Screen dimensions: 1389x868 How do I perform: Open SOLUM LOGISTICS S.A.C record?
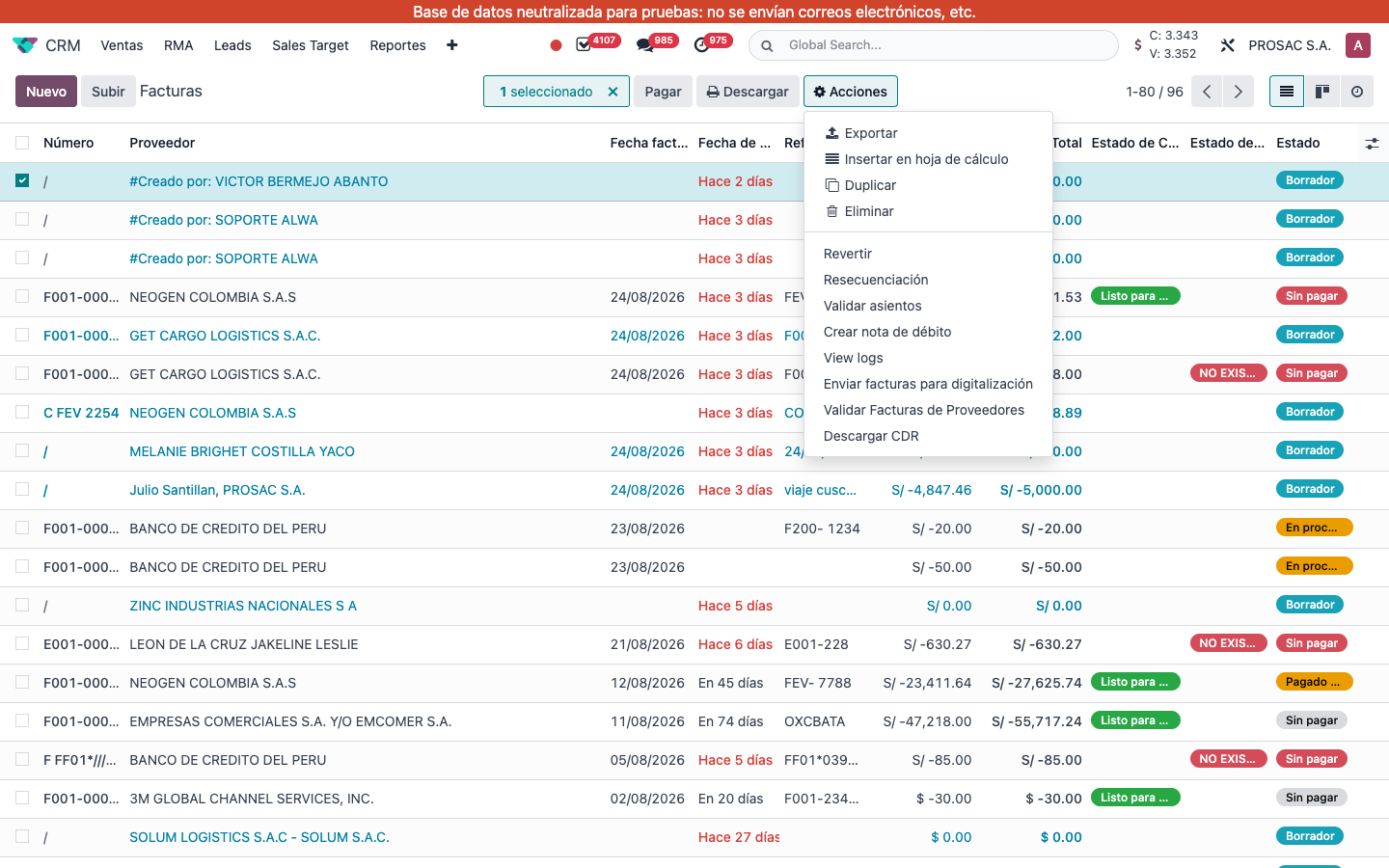(259, 837)
